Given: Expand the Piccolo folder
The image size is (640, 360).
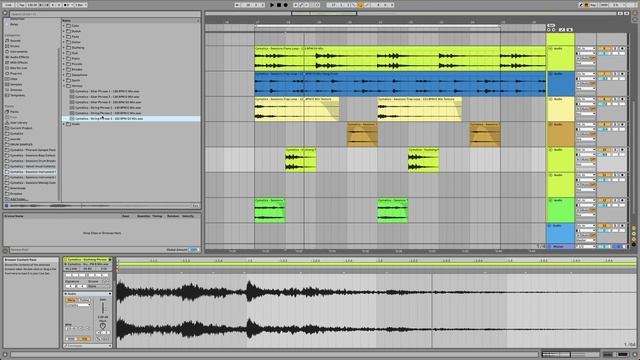Looking at the screenshot, I should (x=64, y=64).
